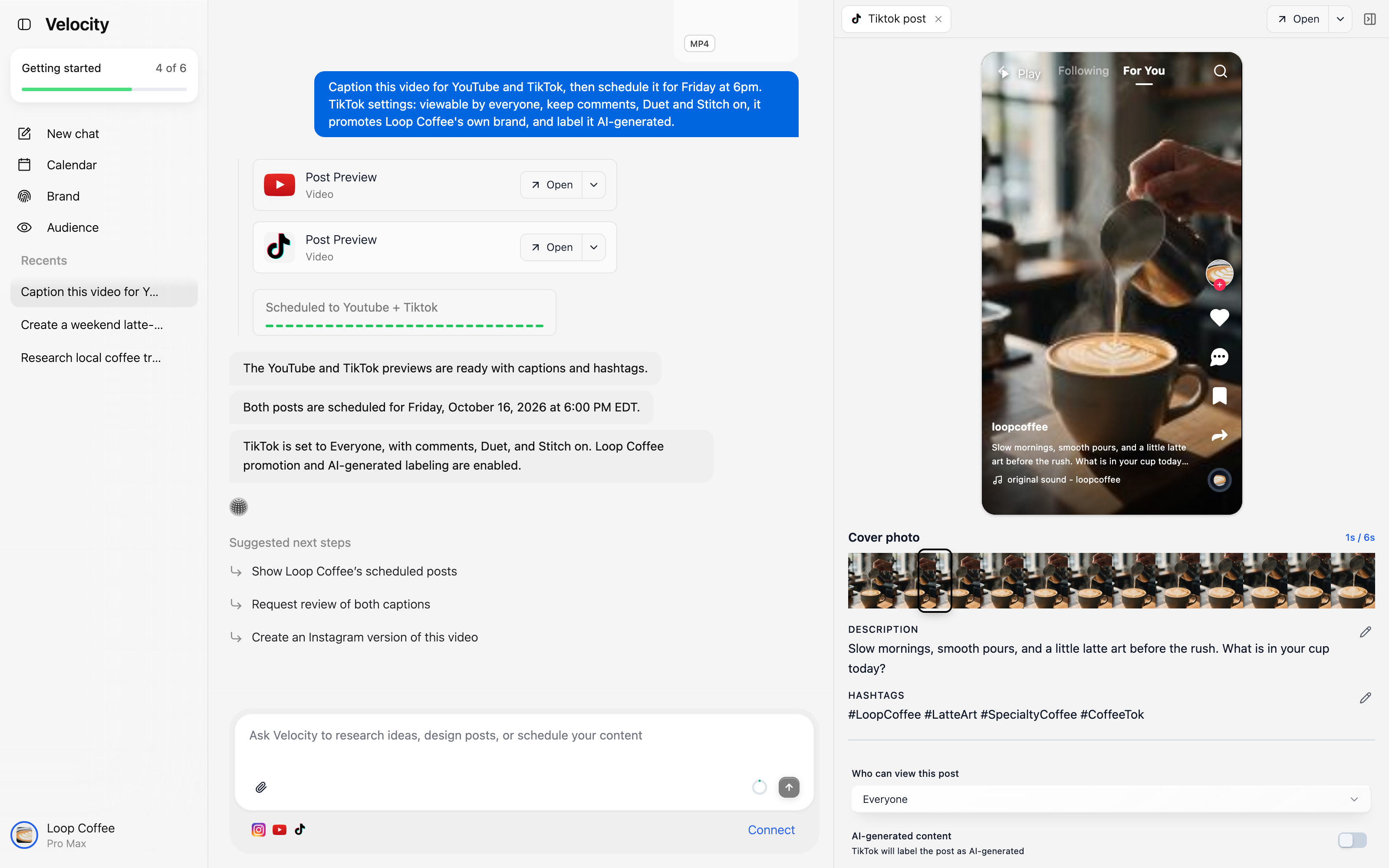
Task: Select the YouTube icon below input
Action: pos(280,829)
